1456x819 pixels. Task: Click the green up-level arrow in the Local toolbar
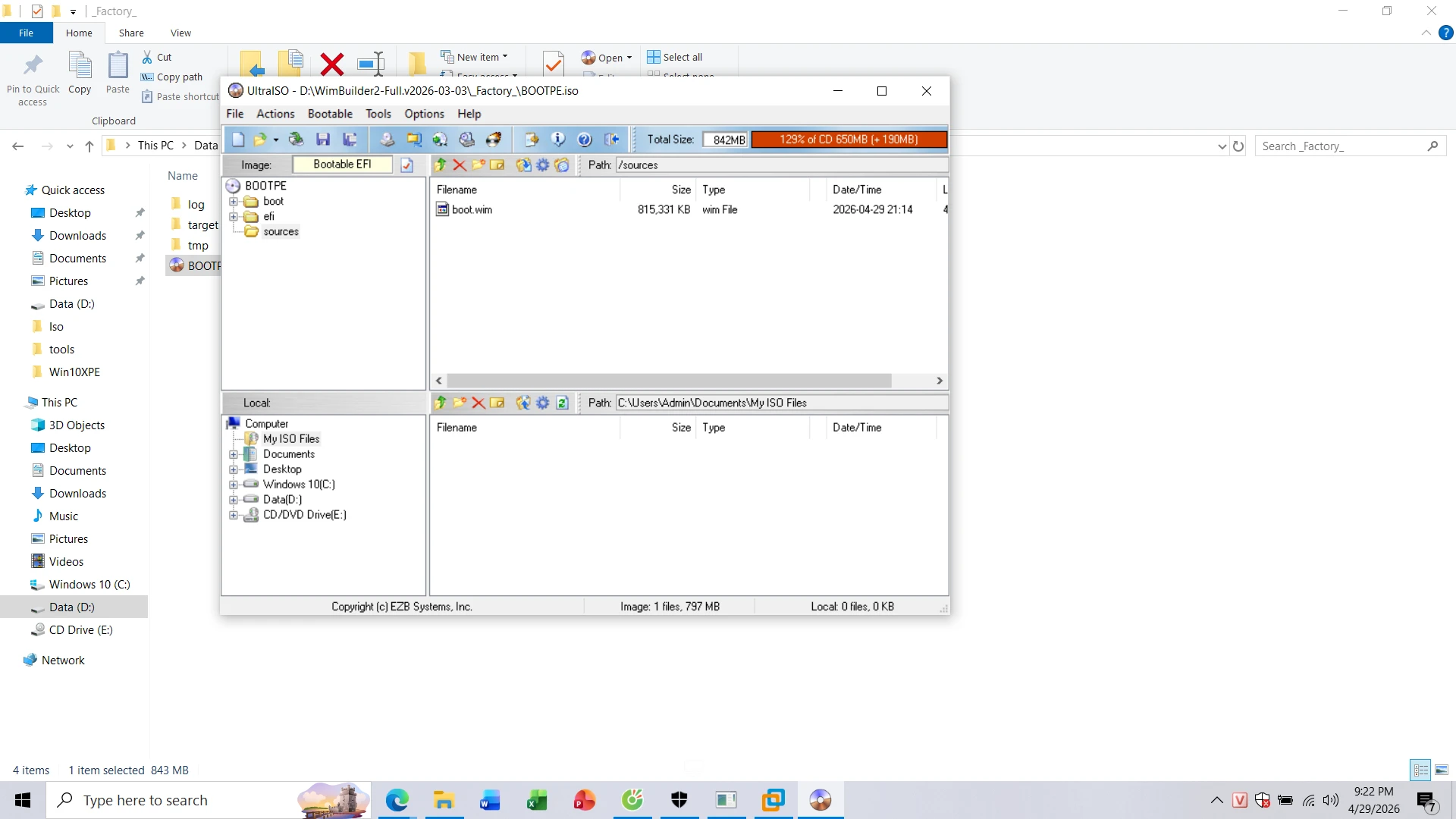pos(441,403)
